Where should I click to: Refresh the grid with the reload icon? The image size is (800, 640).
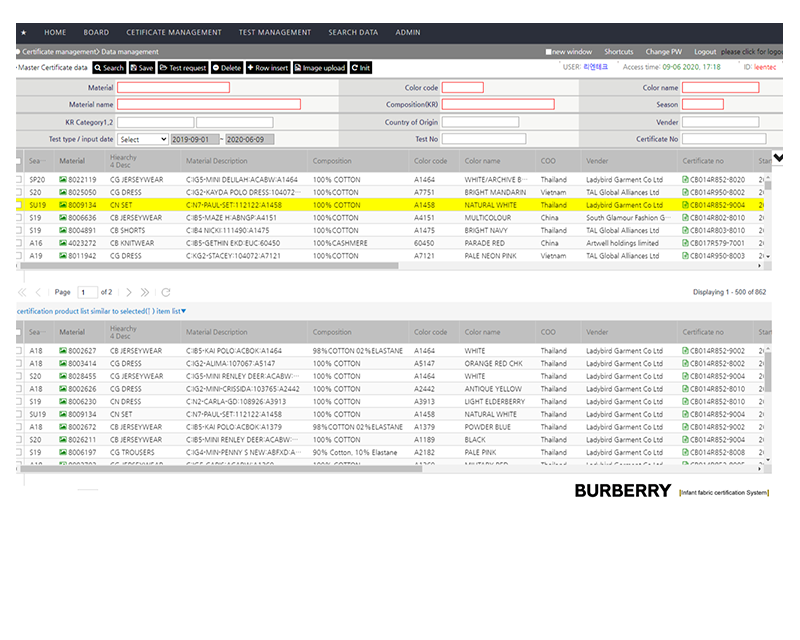coord(163,292)
